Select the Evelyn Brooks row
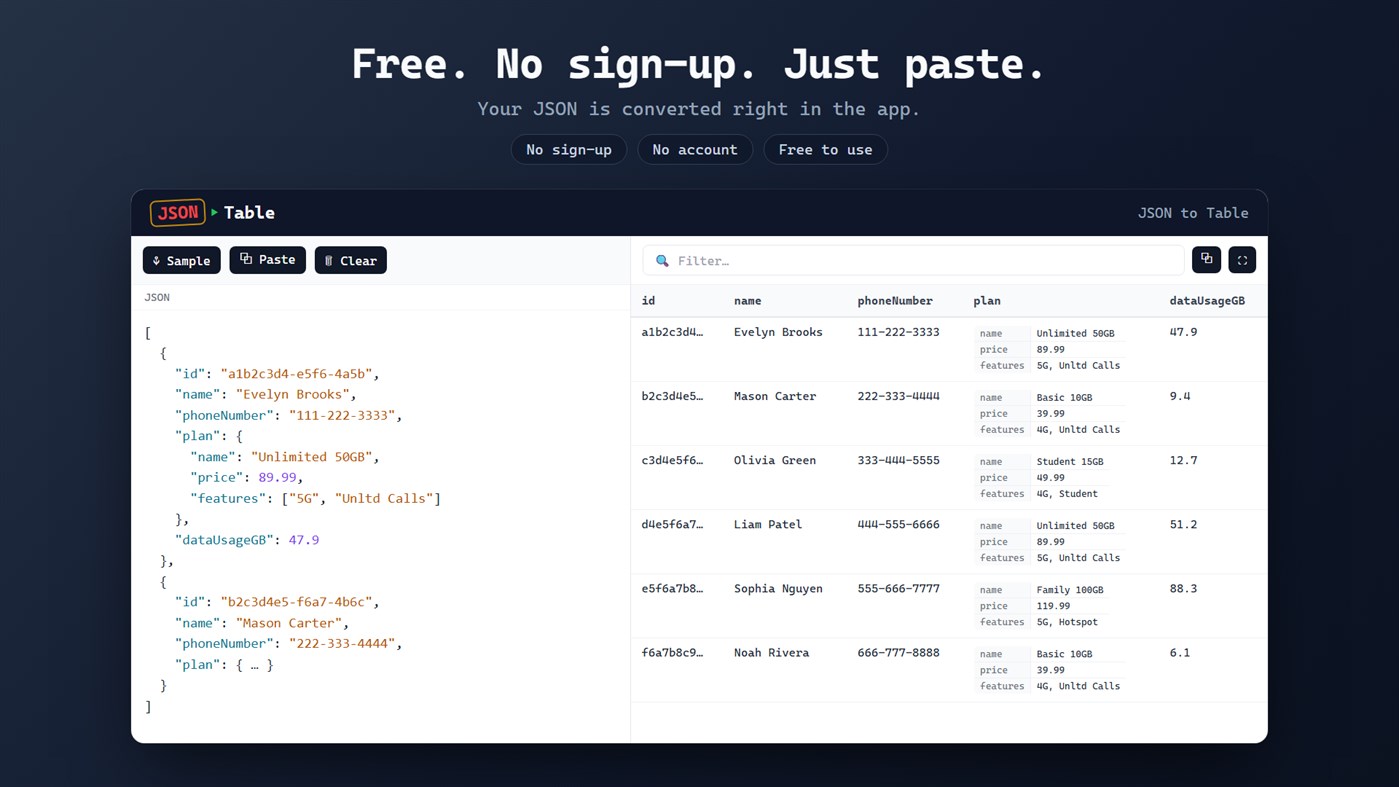 pyautogui.click(x=949, y=349)
